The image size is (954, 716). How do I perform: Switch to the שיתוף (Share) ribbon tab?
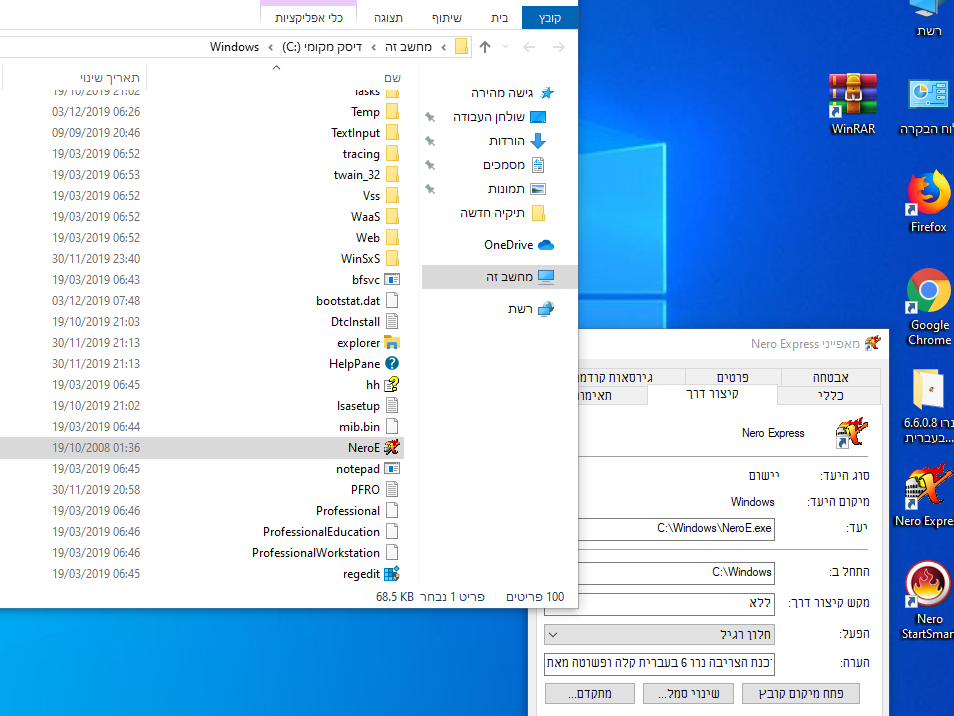coord(447,18)
